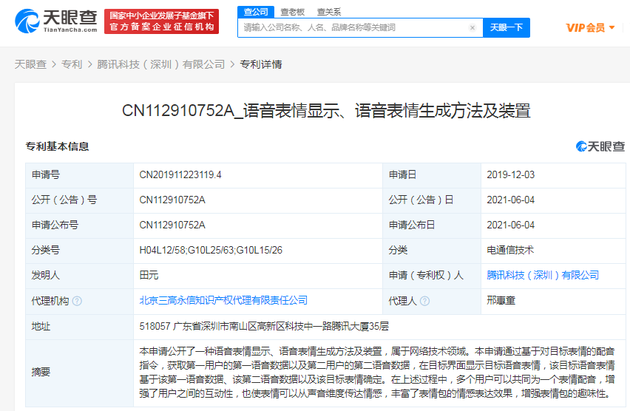Click the TianYanCha logo

[56, 21]
